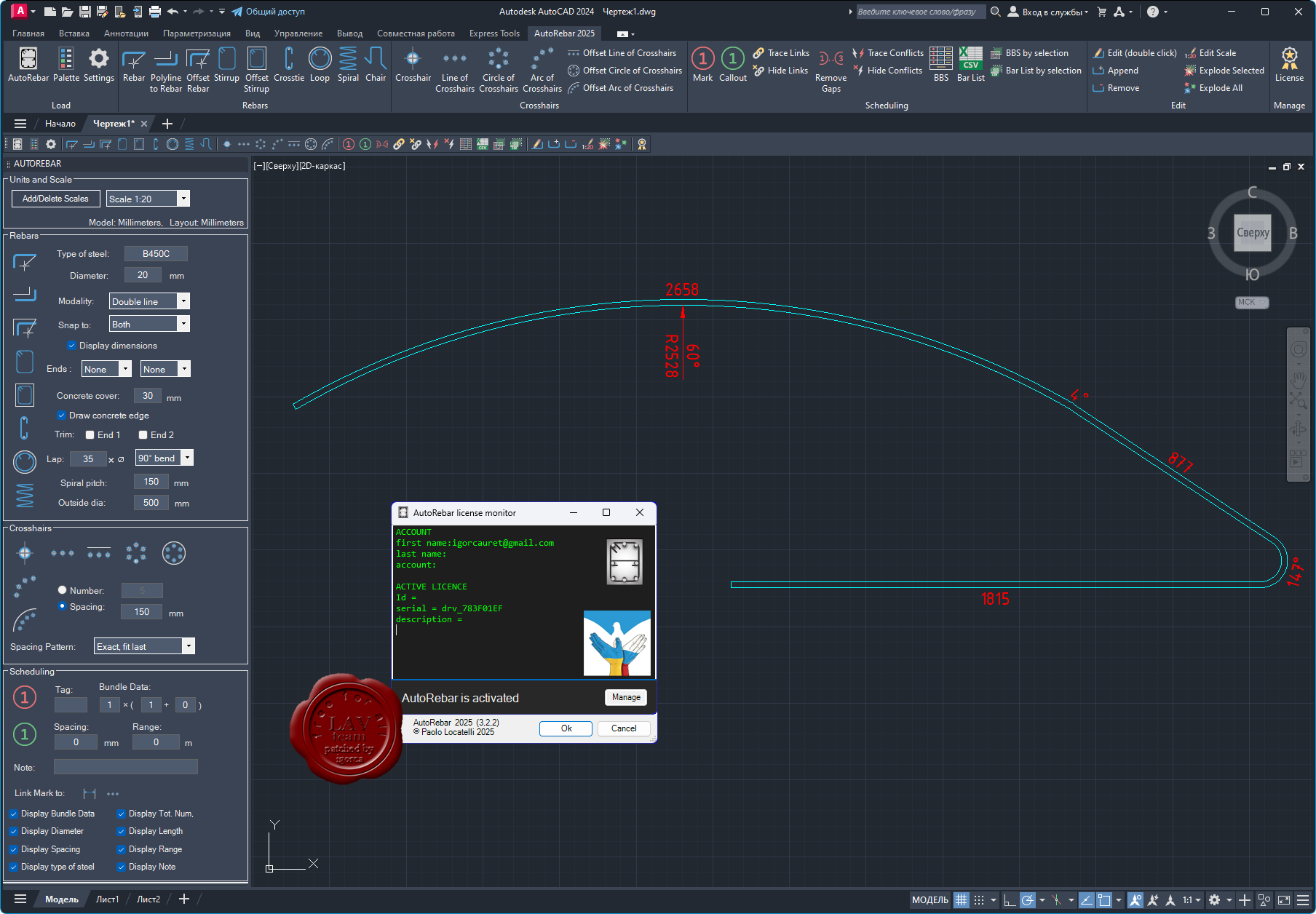Click the Mark scheduling tool

703,64
